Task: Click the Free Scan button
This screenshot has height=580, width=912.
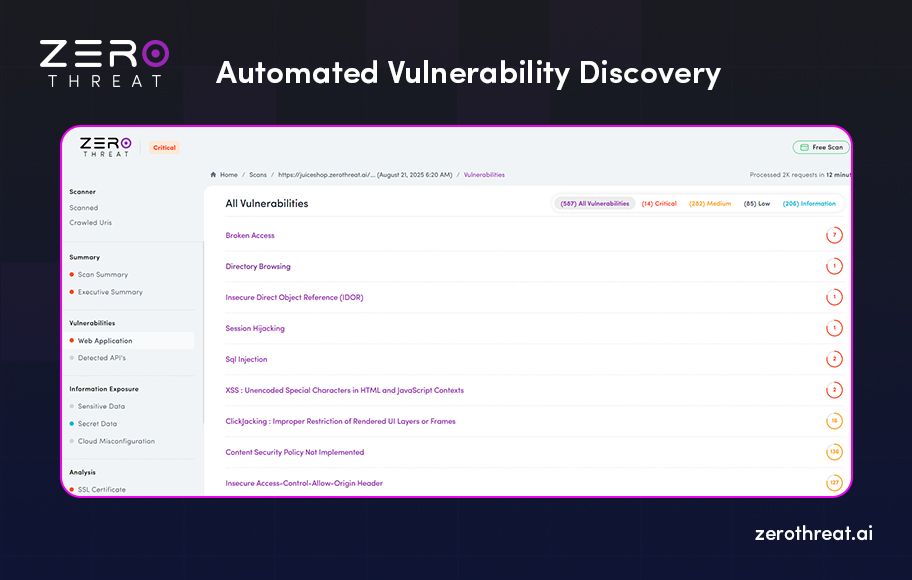Action: coord(821,146)
